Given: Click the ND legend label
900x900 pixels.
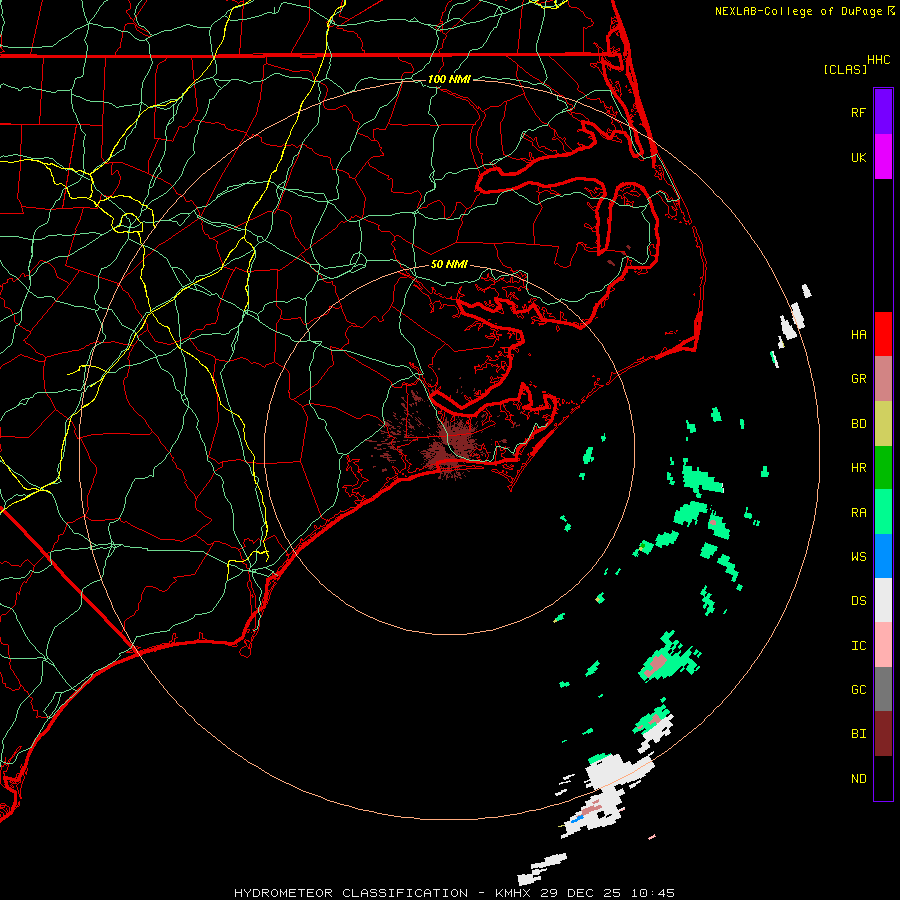Looking at the screenshot, I should coord(858,779).
